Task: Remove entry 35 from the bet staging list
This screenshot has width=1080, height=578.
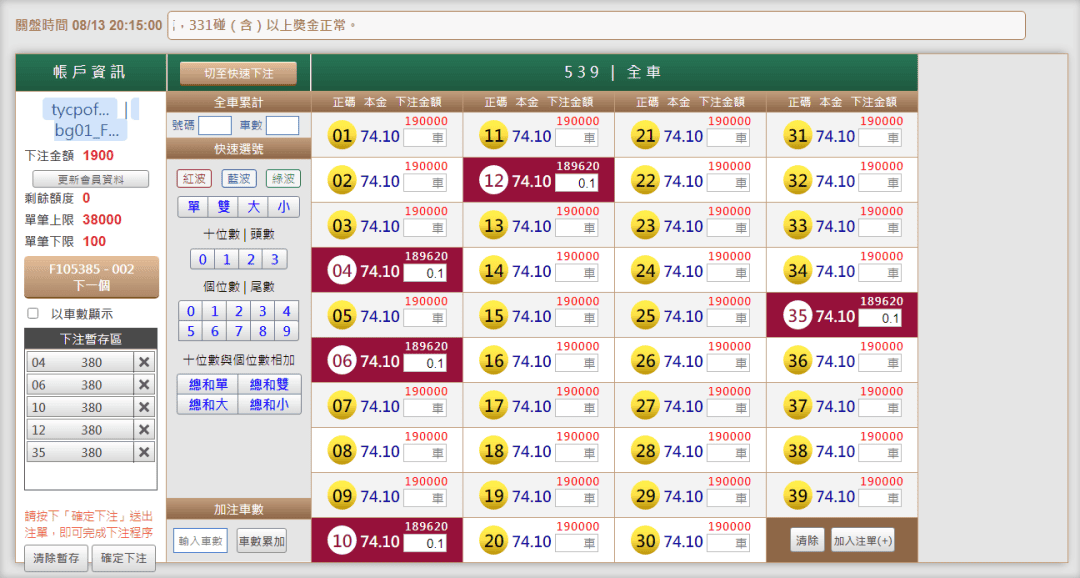Action: (x=144, y=453)
